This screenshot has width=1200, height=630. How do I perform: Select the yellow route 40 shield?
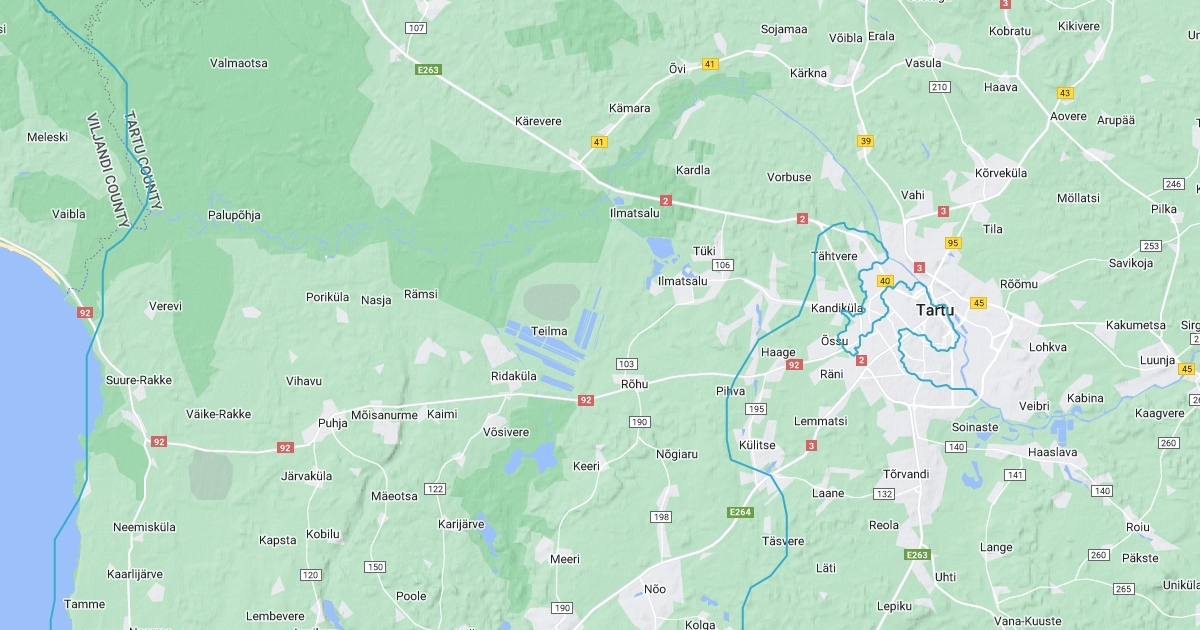coord(885,281)
